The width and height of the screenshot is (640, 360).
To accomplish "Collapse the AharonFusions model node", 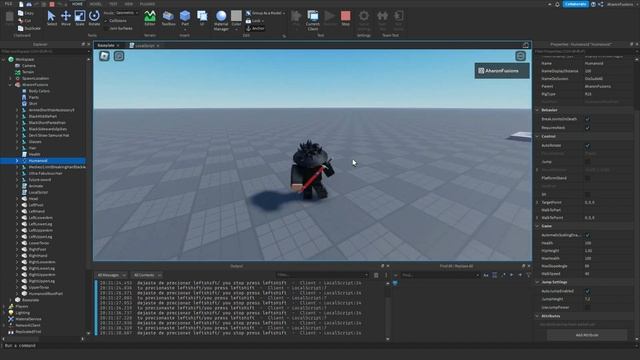I will 11,85.
